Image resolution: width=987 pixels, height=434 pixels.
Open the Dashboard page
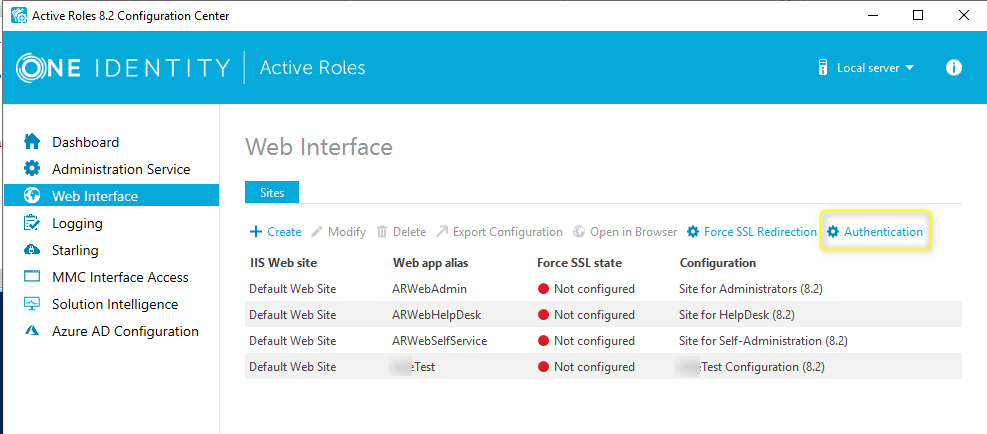(x=86, y=142)
